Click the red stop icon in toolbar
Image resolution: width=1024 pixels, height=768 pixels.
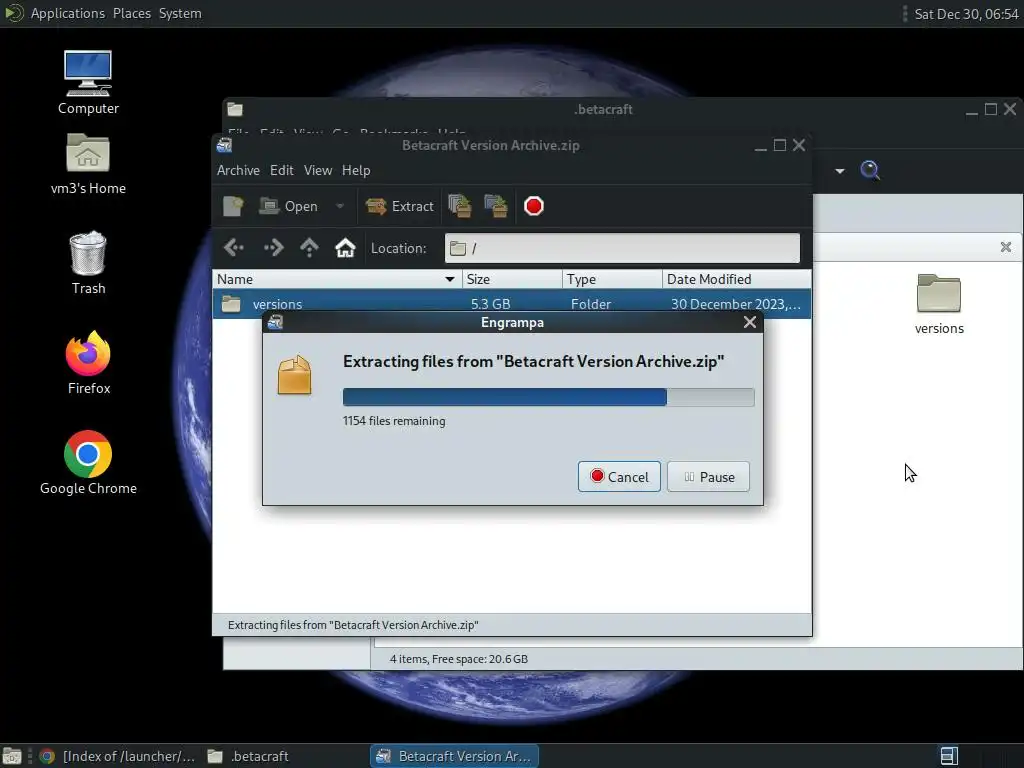coord(534,206)
